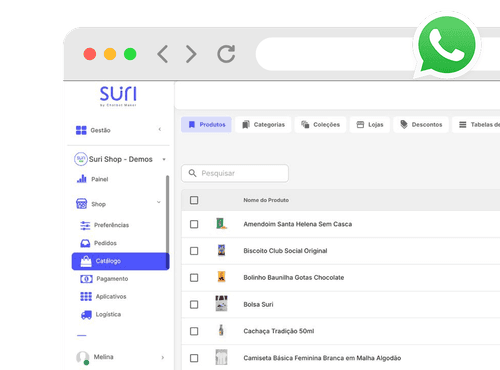Switch to the Produtos tab
This screenshot has width=500, height=370.
click(x=206, y=125)
